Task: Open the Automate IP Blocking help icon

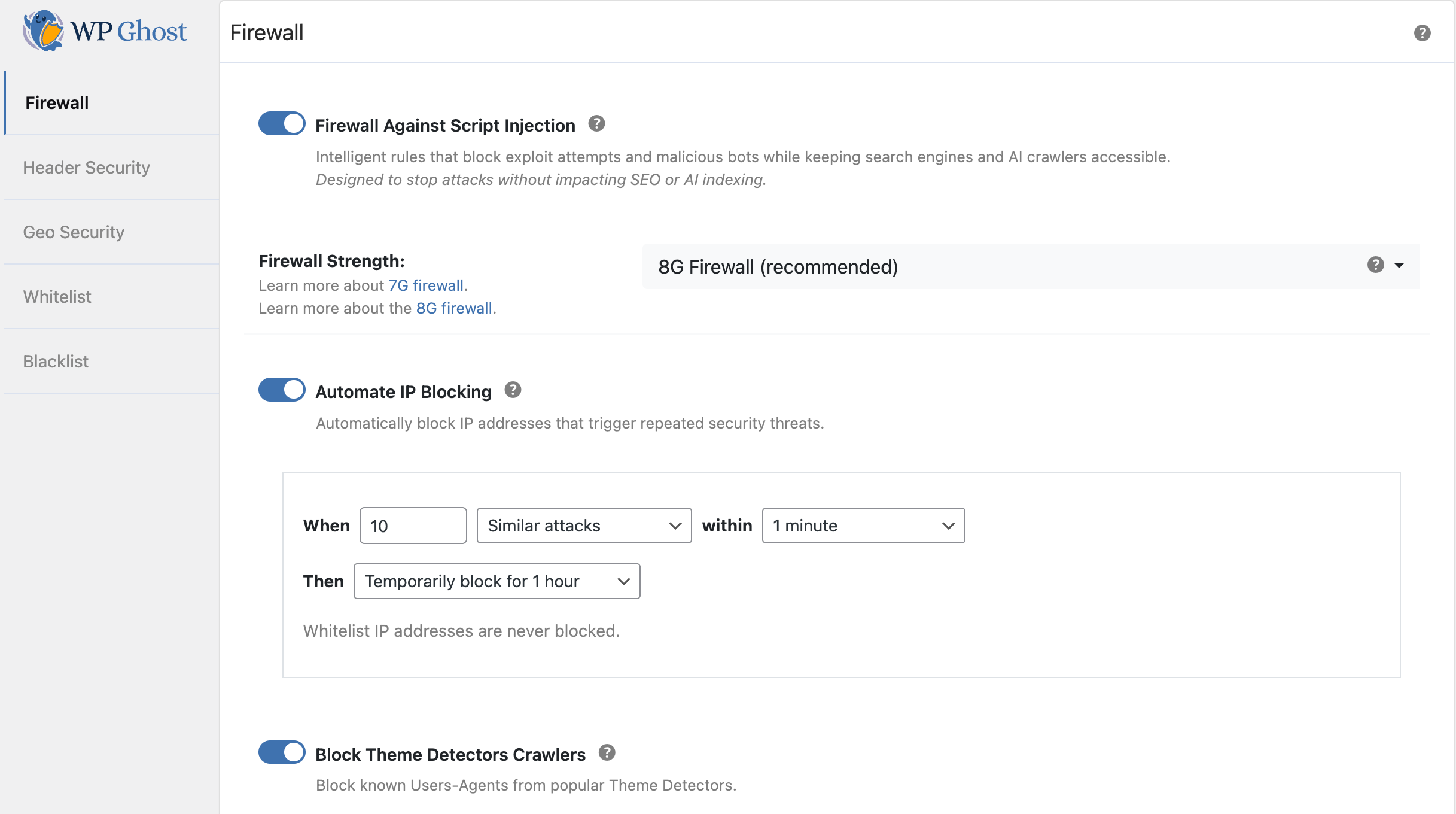Action: pyautogui.click(x=513, y=390)
